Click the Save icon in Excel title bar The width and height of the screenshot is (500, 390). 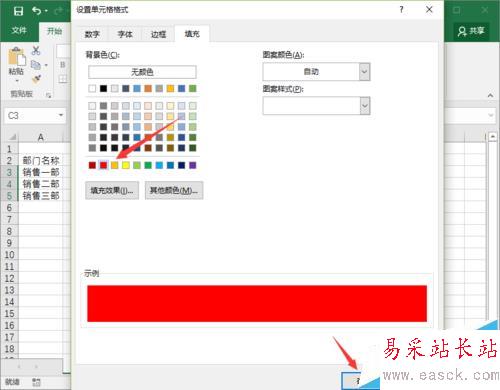click(x=18, y=11)
